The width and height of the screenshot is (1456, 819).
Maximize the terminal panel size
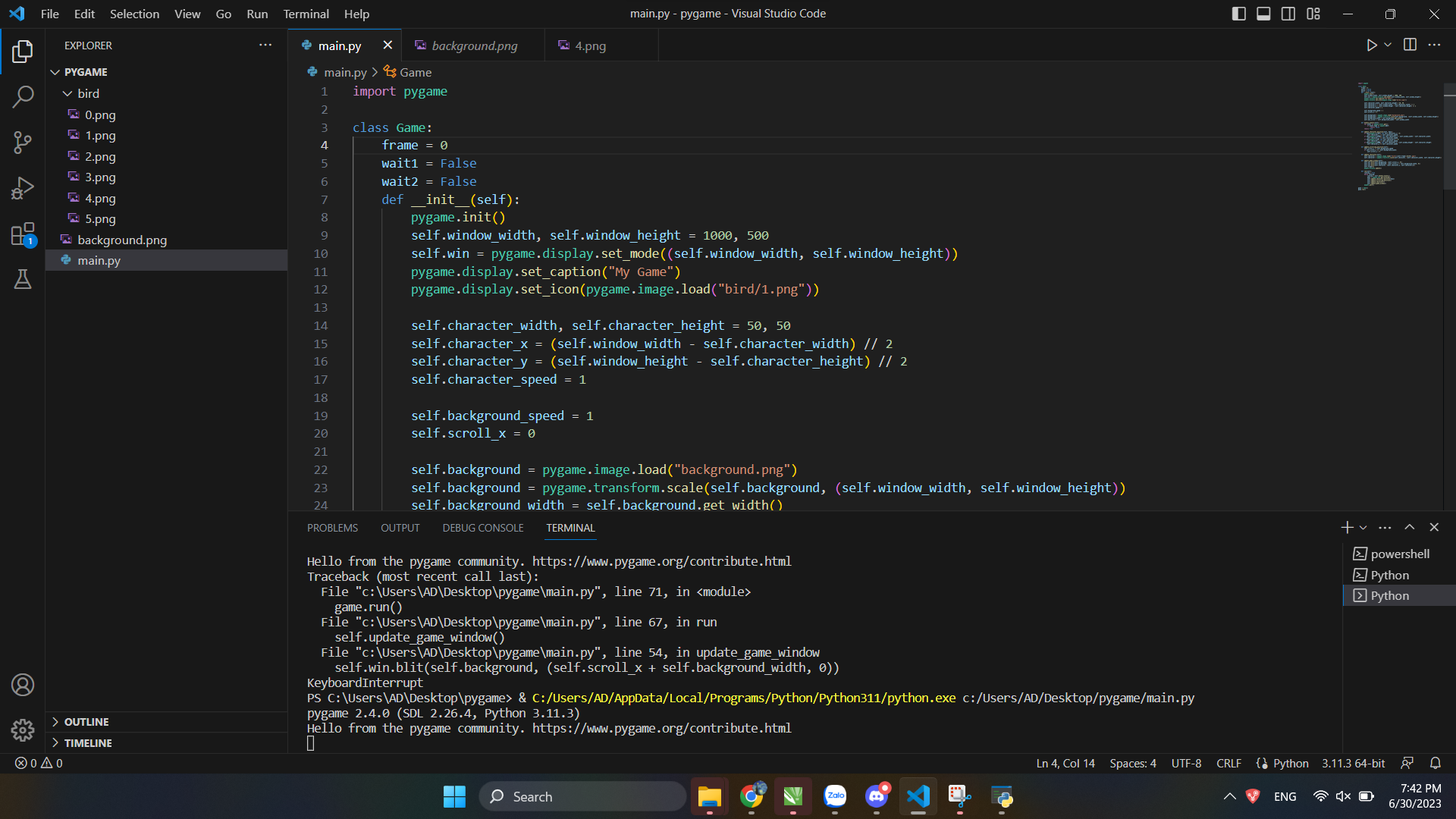[1409, 527]
